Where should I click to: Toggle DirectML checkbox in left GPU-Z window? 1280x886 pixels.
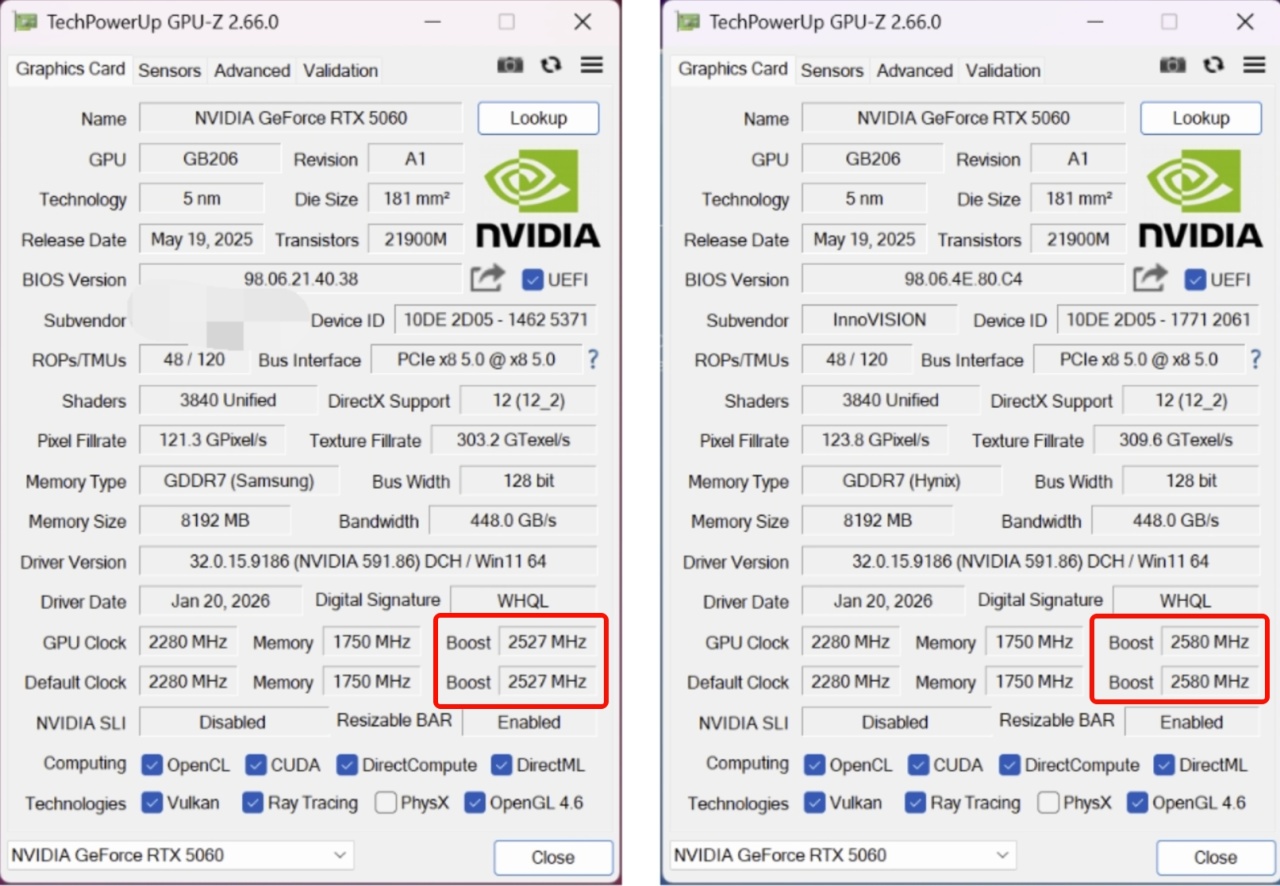[501, 765]
